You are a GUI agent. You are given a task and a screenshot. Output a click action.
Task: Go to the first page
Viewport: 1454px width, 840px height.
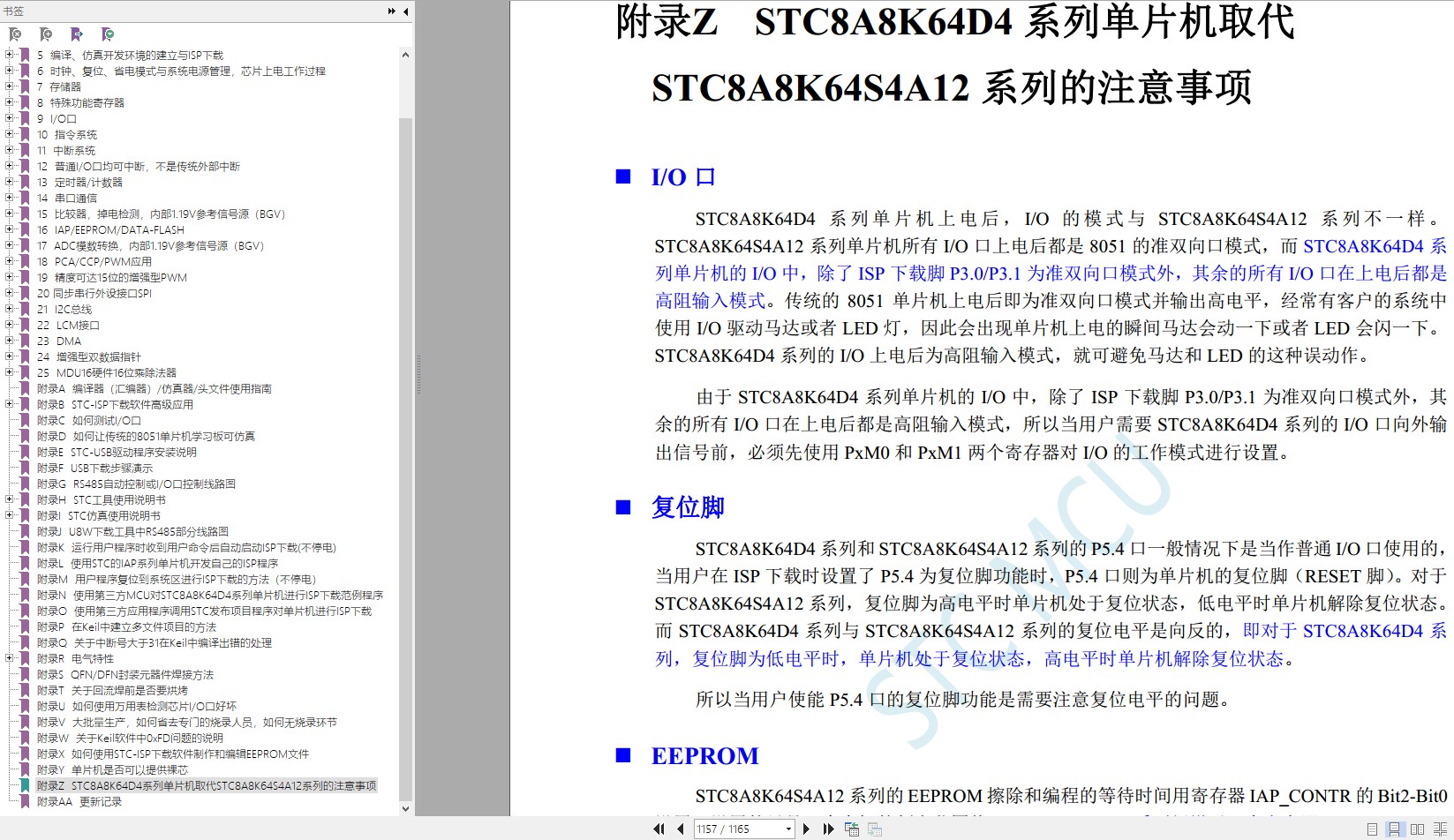click(659, 829)
